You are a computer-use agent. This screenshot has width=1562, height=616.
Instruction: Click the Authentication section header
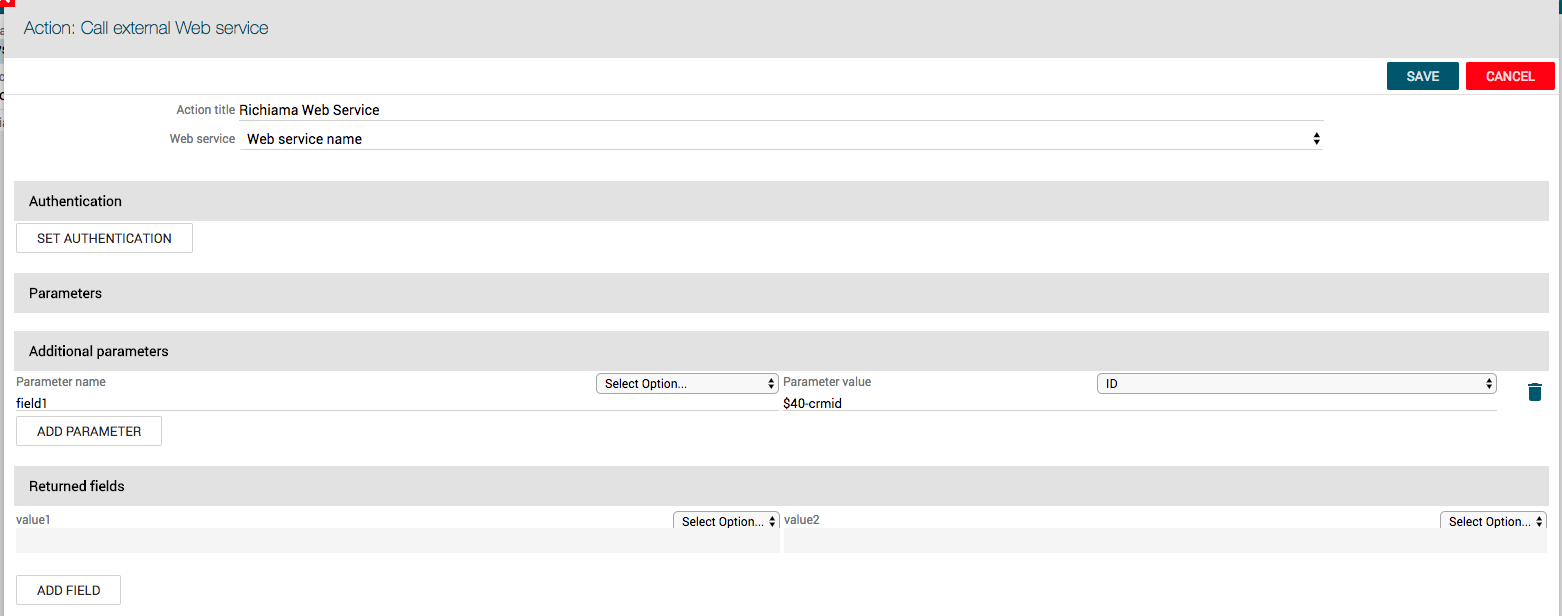point(781,201)
